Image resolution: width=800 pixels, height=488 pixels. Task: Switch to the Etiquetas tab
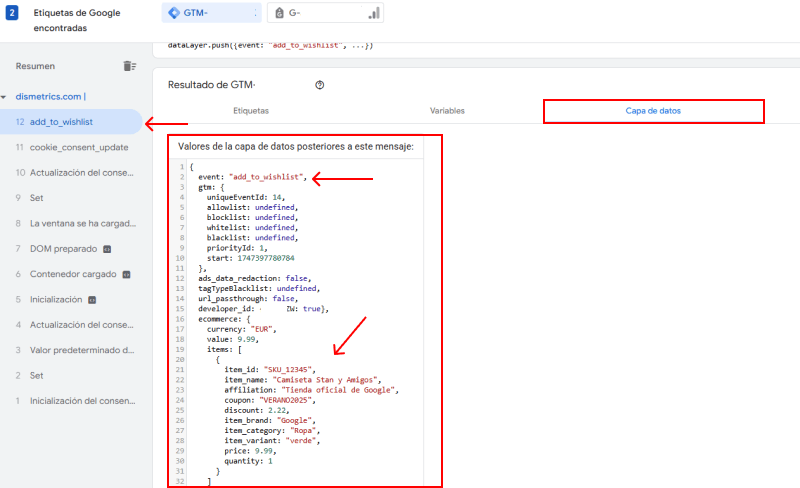[x=251, y=111]
